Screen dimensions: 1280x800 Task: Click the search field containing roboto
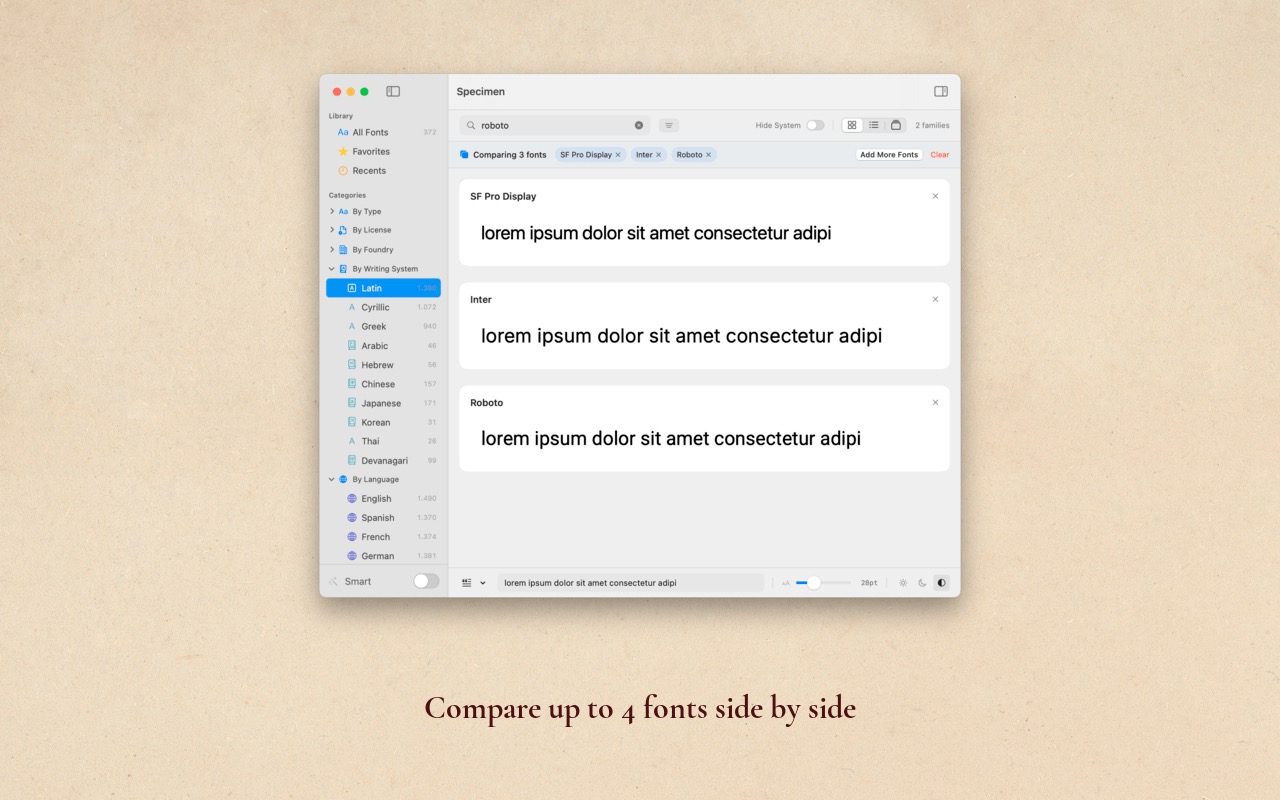[x=554, y=125]
